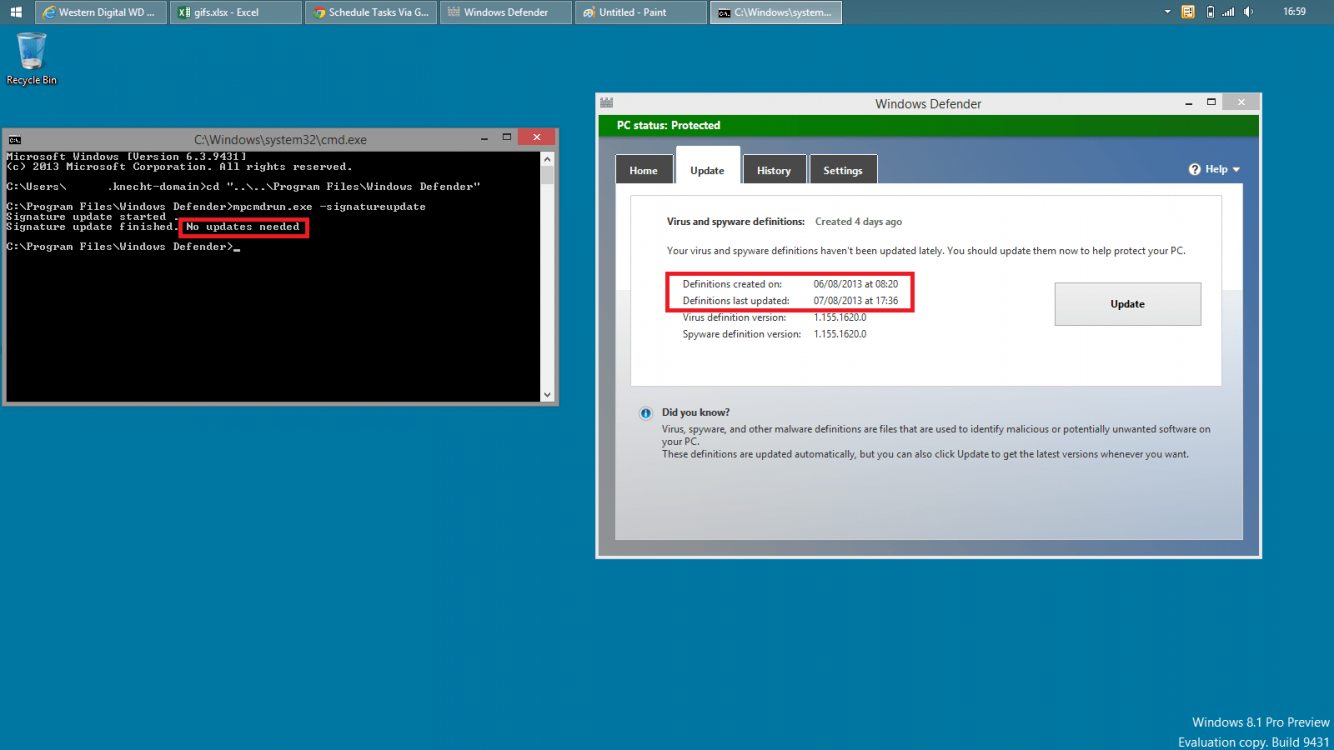Click the 'Did you know?' heading
Image resolution: width=1334 pixels, height=750 pixels.
[x=696, y=412]
